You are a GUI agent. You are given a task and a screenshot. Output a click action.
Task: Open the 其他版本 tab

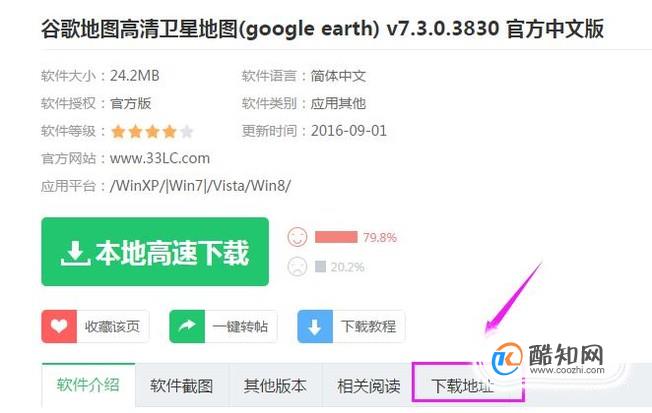(275, 386)
